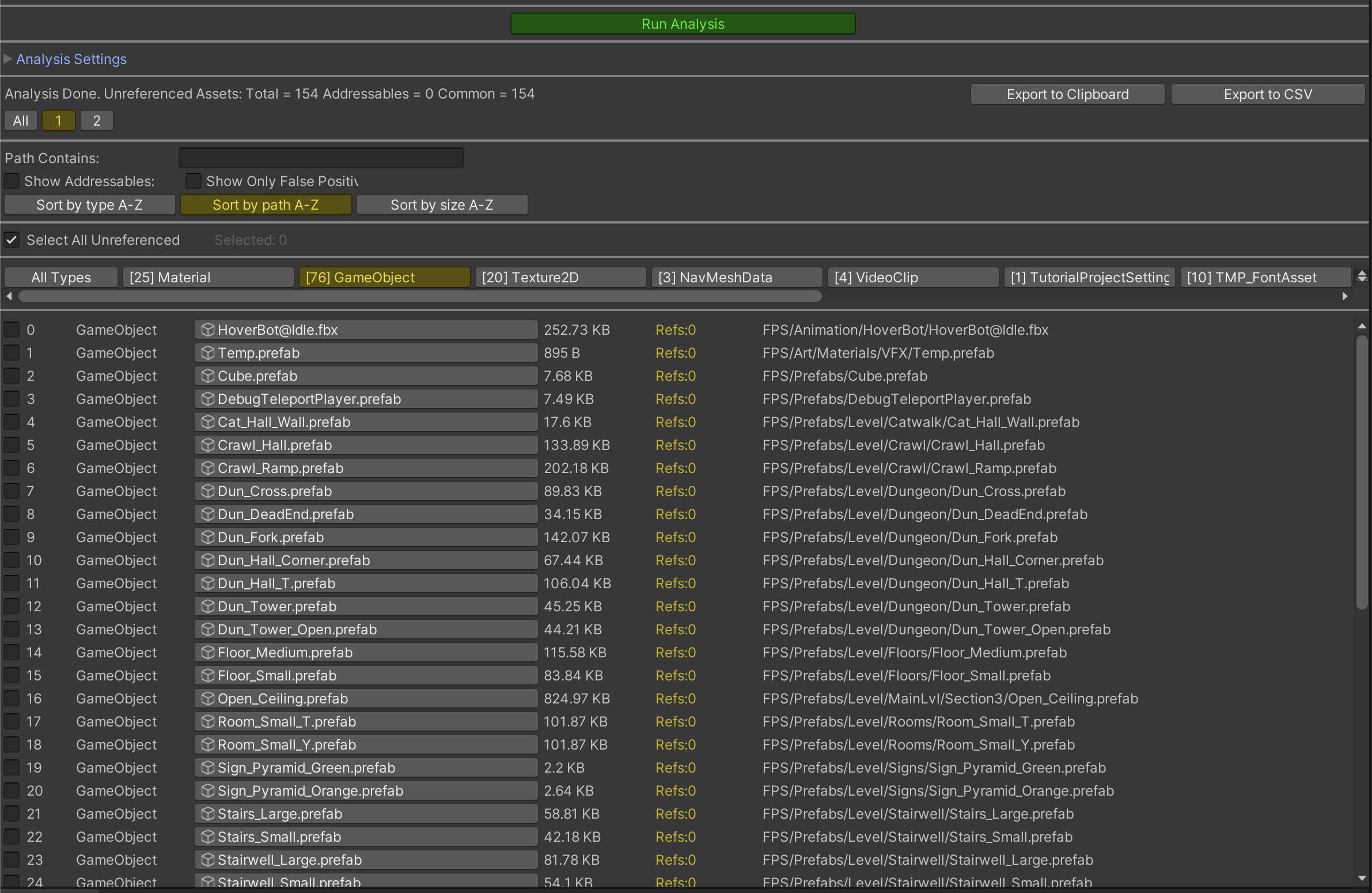Click the prefab icon of Cat_Hall_Wall.prefab
This screenshot has height=893, width=1372.
pyautogui.click(x=207, y=422)
